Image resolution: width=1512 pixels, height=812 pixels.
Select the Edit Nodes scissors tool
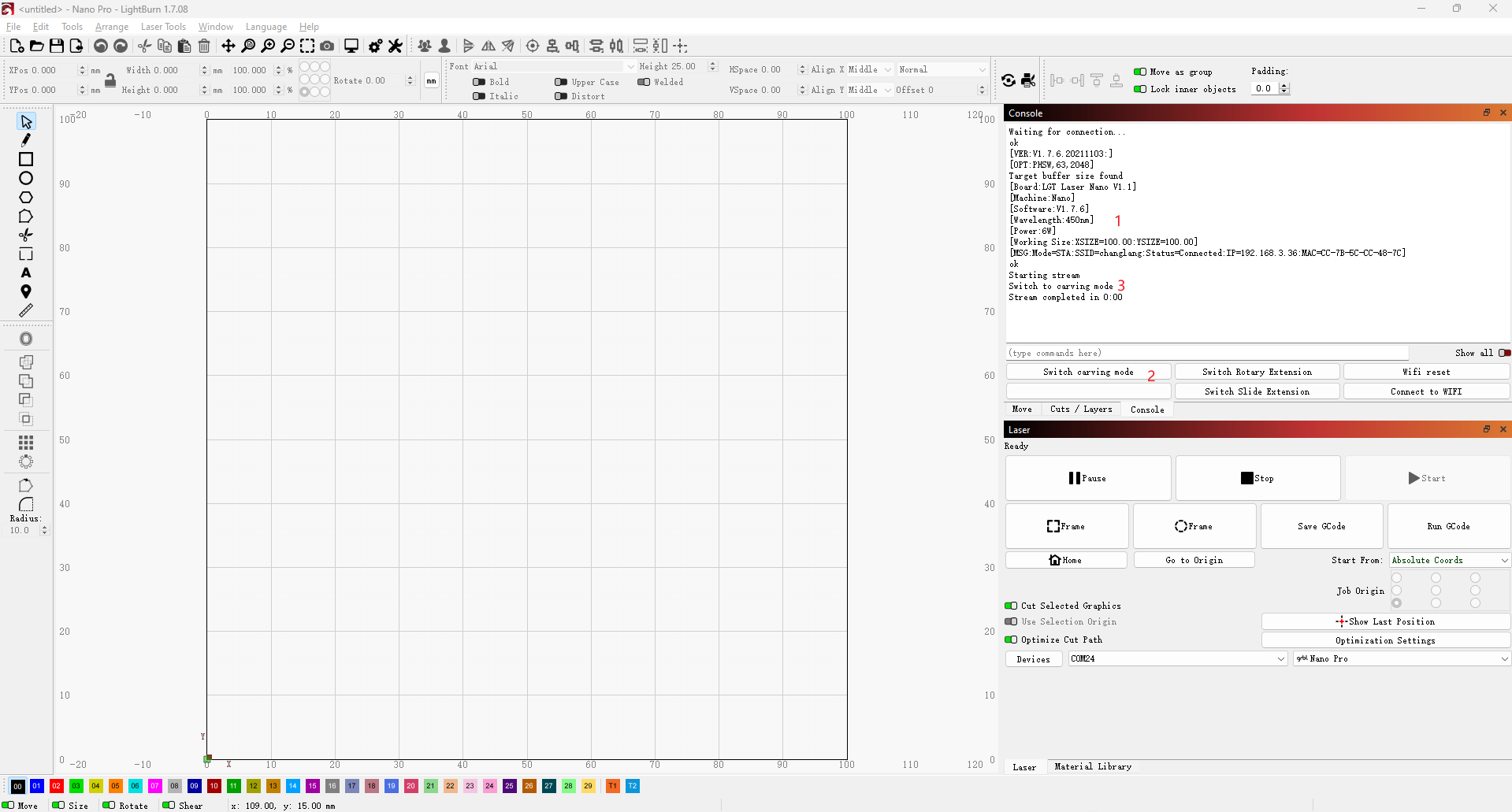click(x=25, y=235)
